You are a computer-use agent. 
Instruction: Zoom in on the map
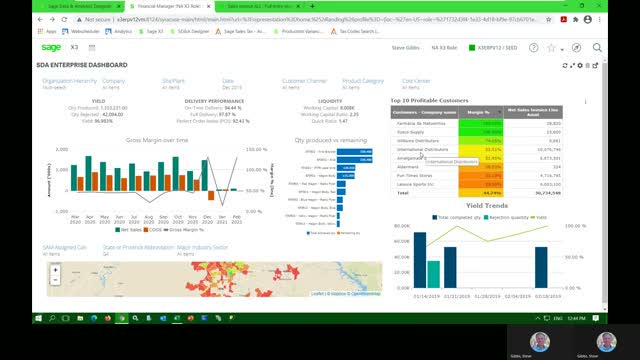(56, 270)
